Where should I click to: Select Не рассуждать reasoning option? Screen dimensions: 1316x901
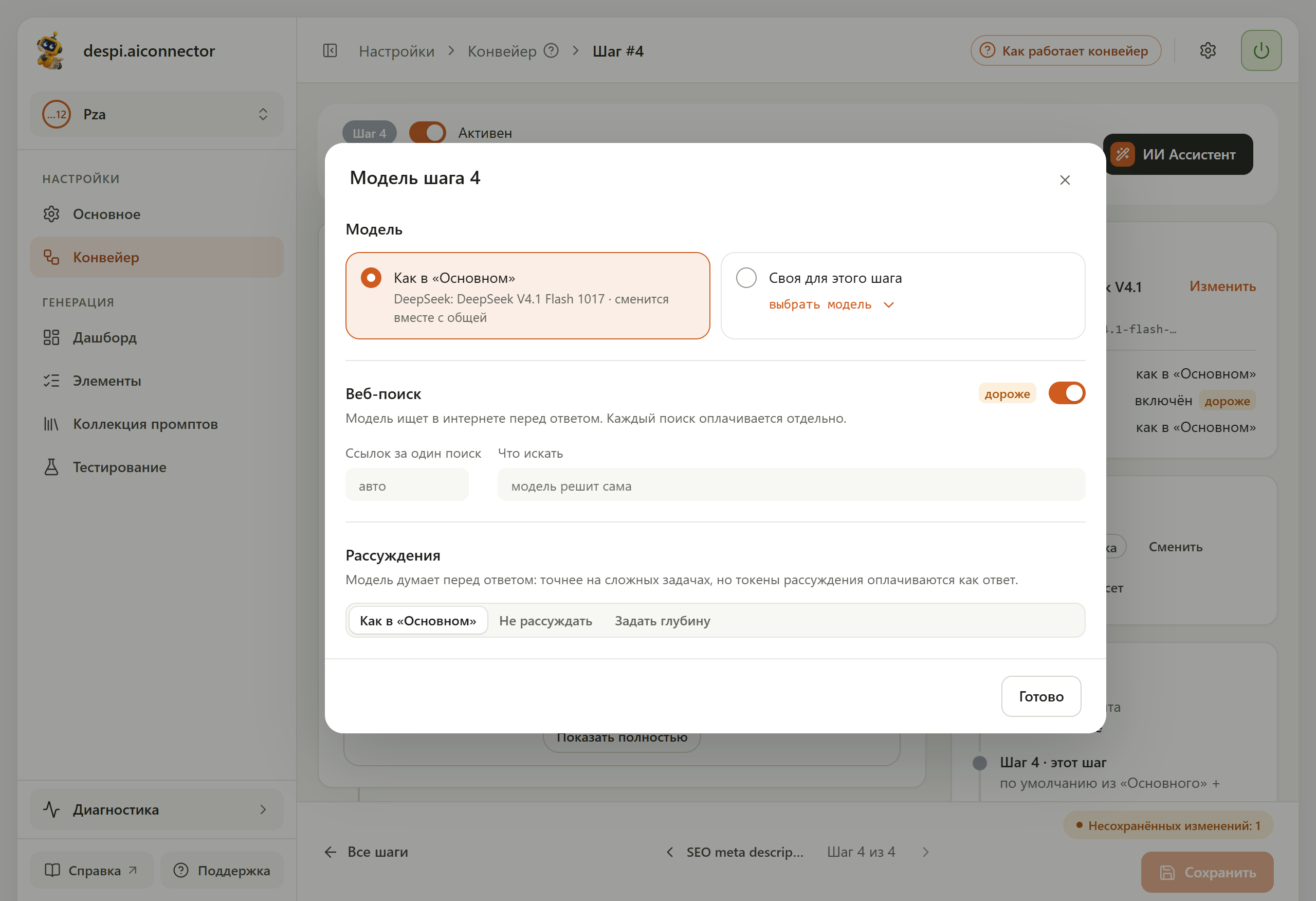coord(545,621)
